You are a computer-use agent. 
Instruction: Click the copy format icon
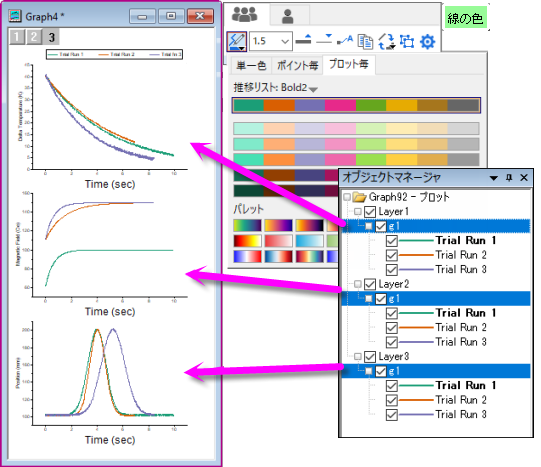[365, 41]
